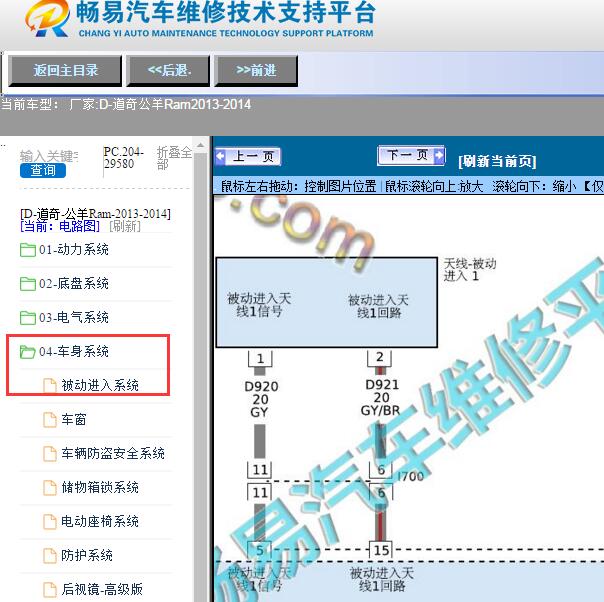604x602 pixels.
Task: Collapse the 04-车身系统 folder
Action: [74, 352]
